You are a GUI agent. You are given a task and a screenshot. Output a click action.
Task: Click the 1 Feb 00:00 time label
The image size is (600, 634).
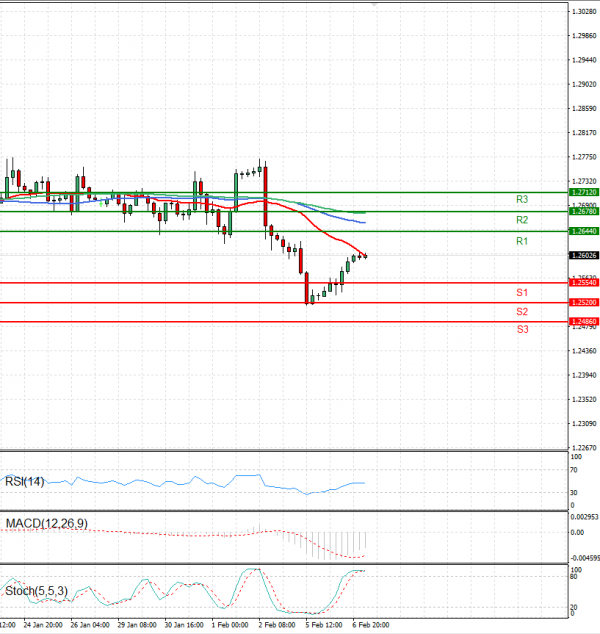click(230, 625)
